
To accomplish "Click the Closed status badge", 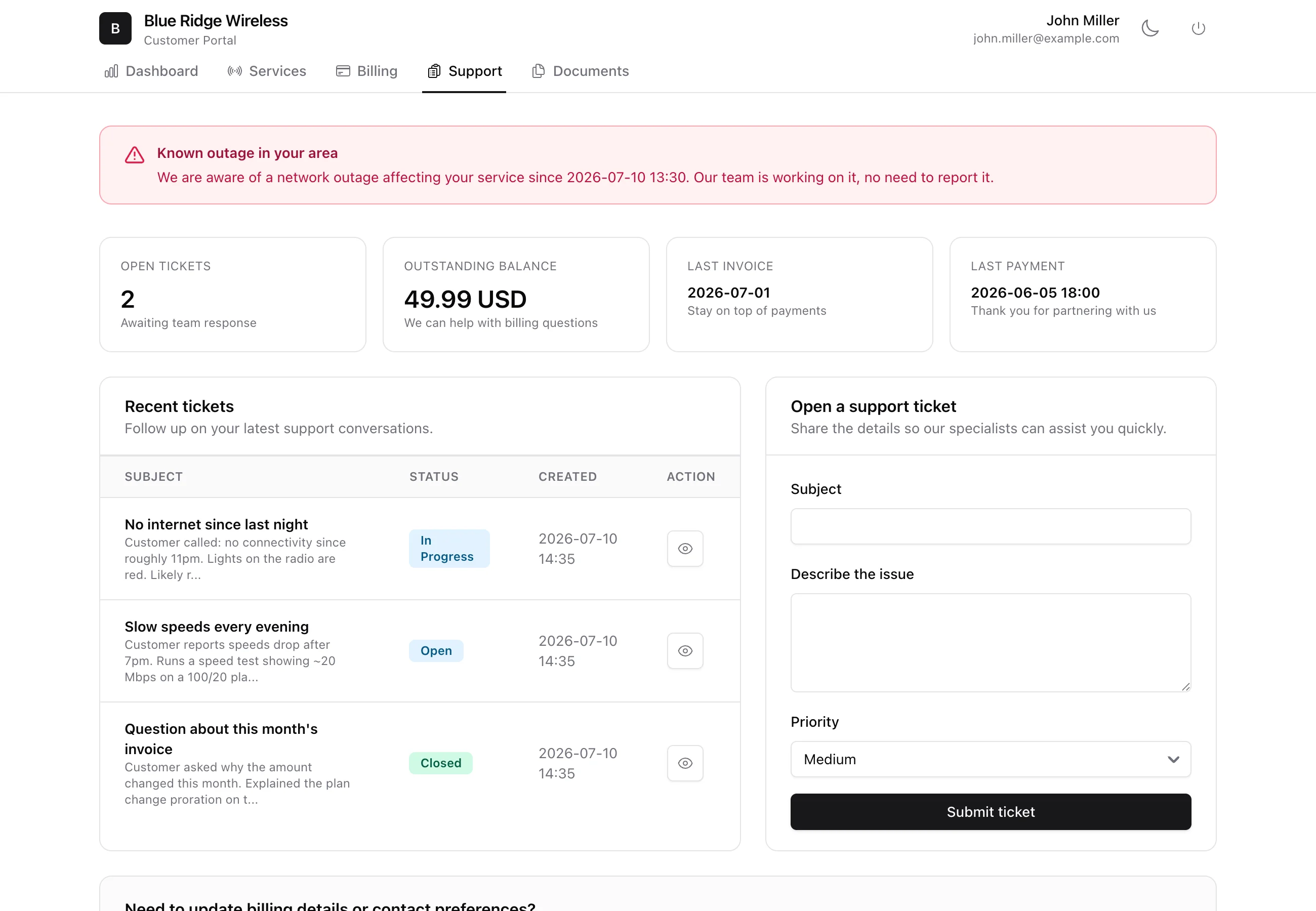I will pos(440,763).
